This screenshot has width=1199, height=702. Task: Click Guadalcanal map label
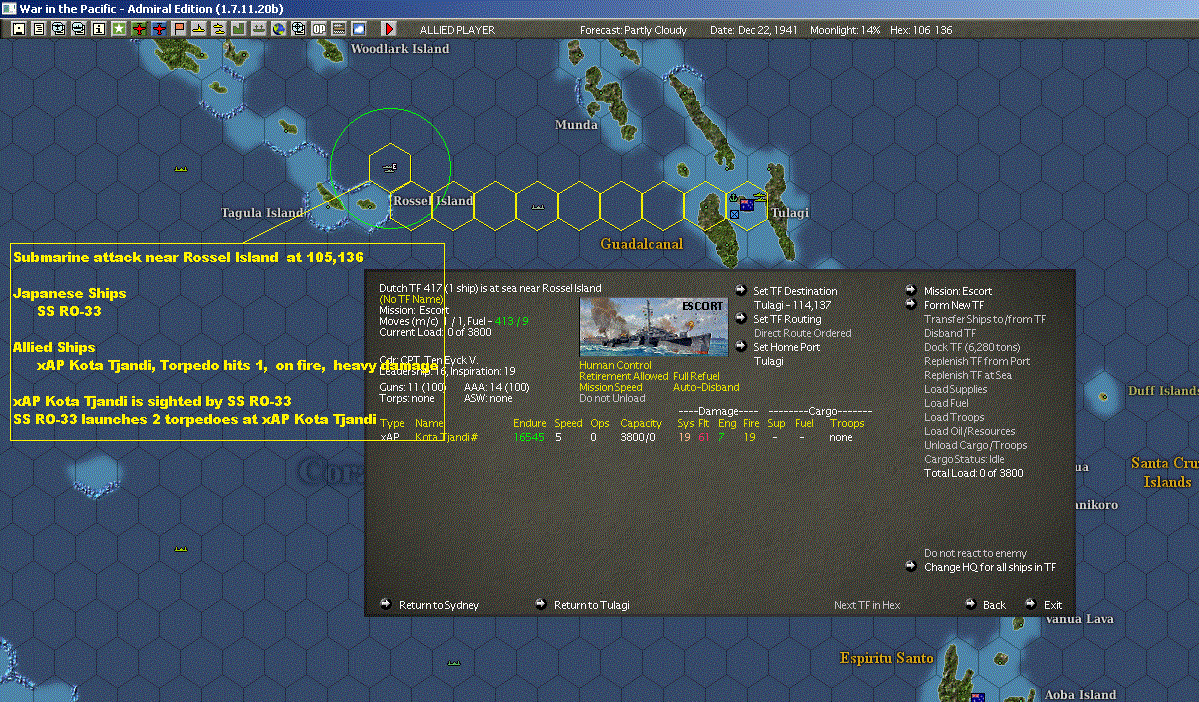642,244
